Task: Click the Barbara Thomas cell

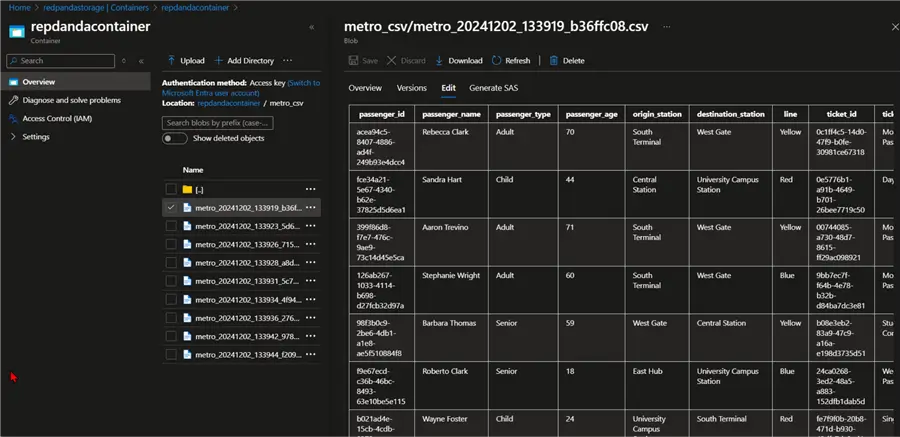Action: 451,338
